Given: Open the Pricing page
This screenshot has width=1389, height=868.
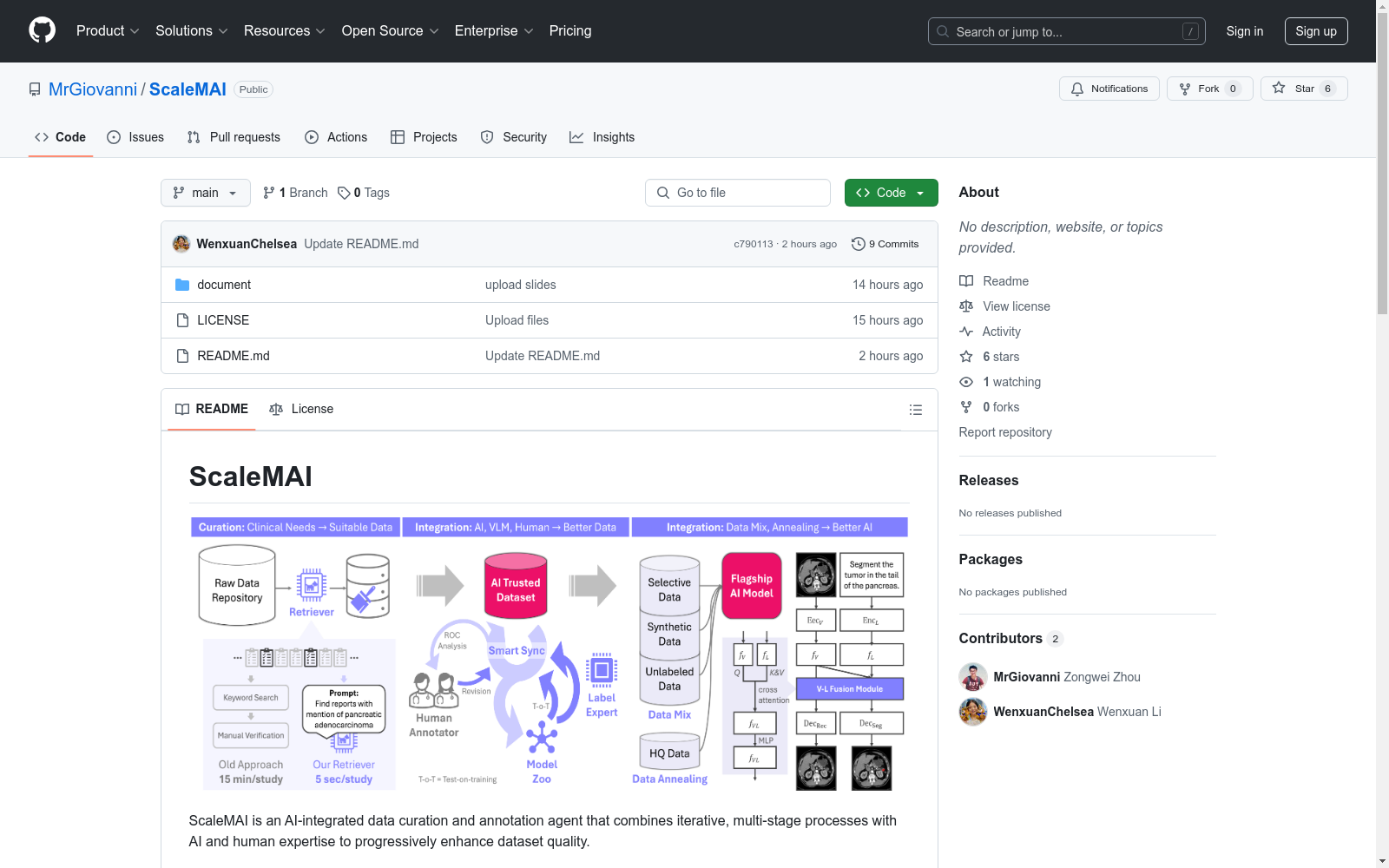Looking at the screenshot, I should (570, 30).
